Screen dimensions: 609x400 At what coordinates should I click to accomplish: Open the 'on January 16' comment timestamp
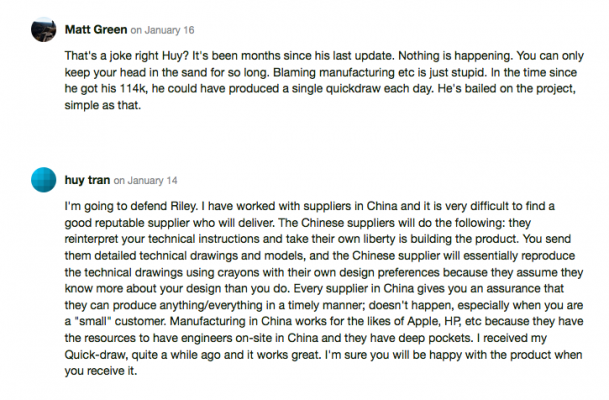(x=162, y=30)
